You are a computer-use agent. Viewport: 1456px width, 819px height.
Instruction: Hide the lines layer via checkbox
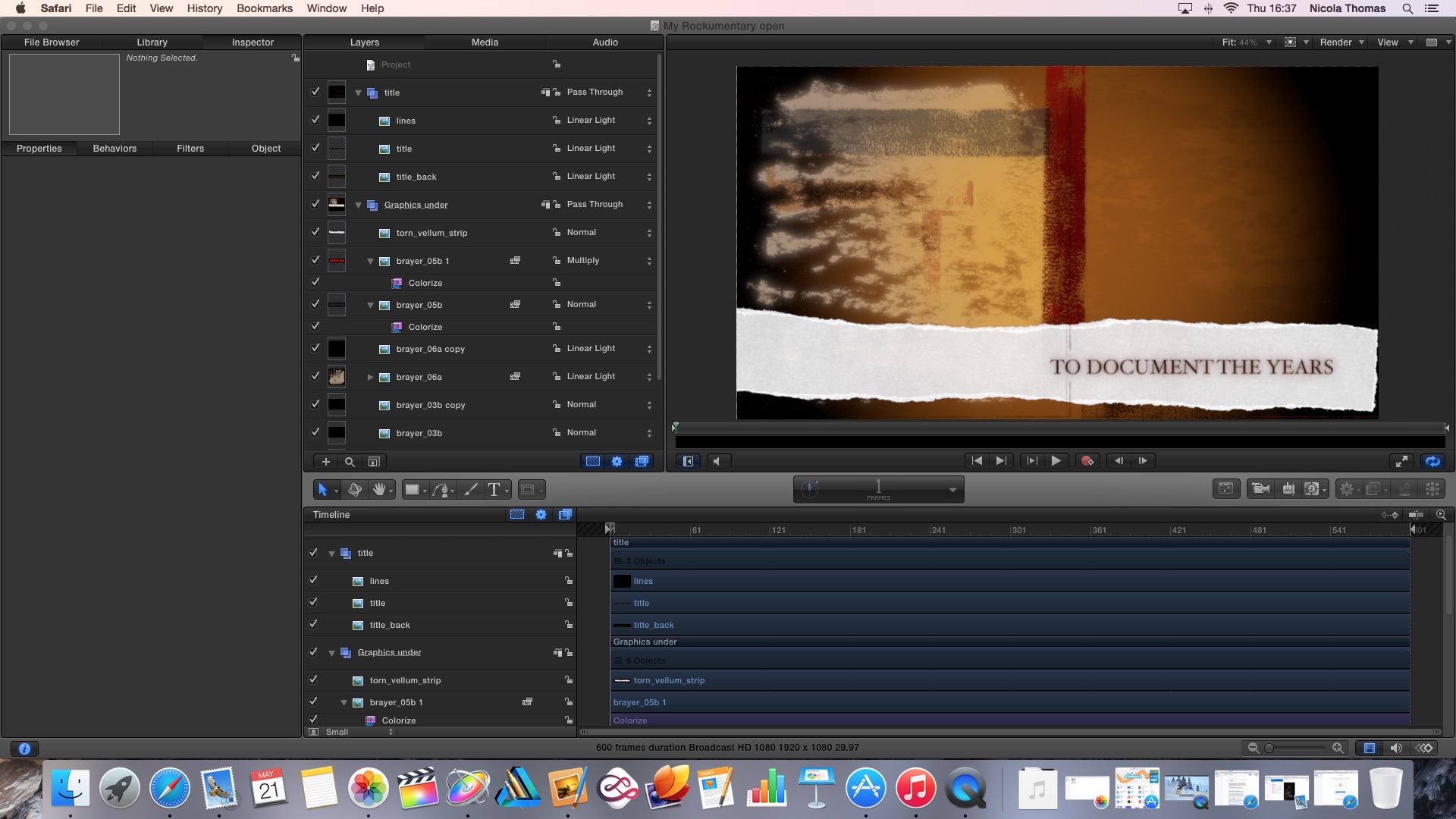315,120
